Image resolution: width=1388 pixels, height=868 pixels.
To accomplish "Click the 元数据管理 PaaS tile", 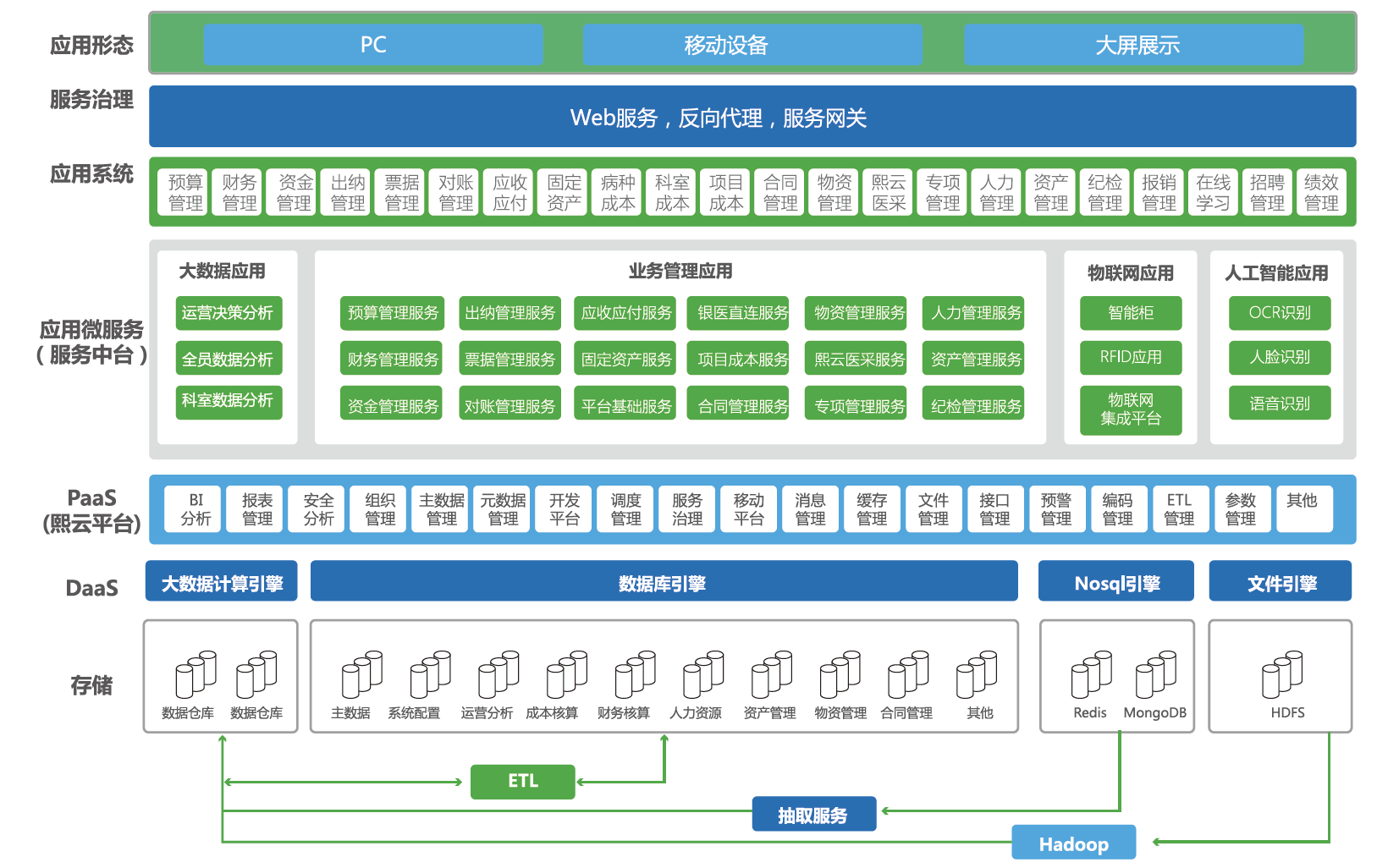I will click(x=503, y=508).
